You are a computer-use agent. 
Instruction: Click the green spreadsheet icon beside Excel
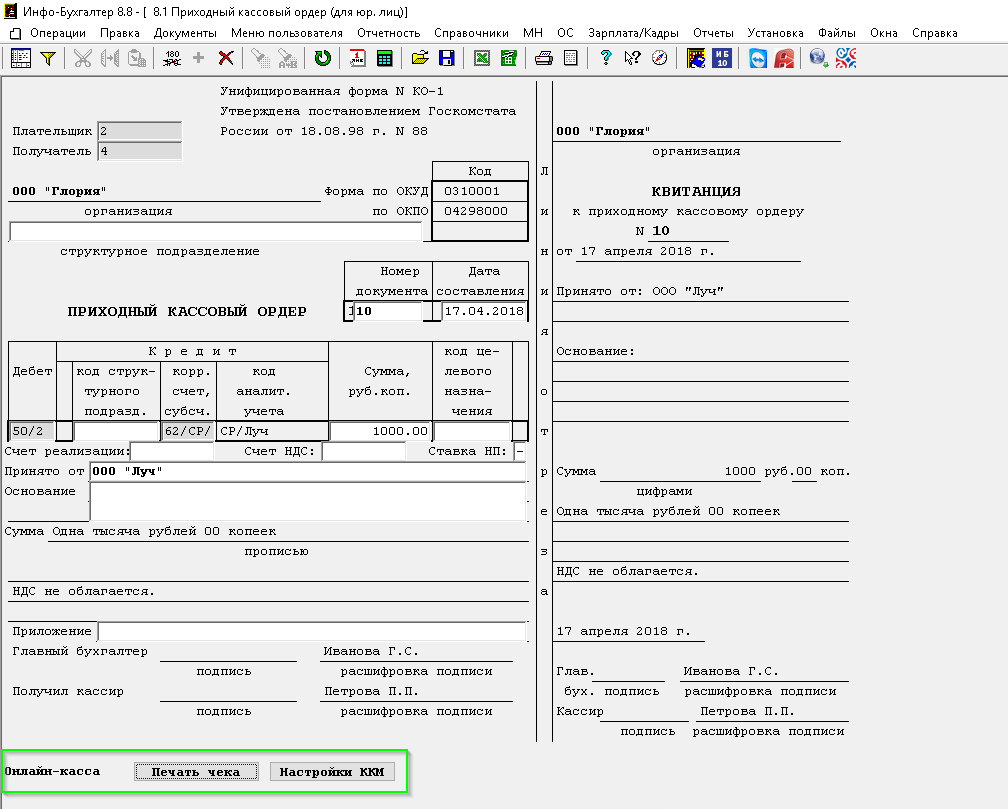point(508,59)
